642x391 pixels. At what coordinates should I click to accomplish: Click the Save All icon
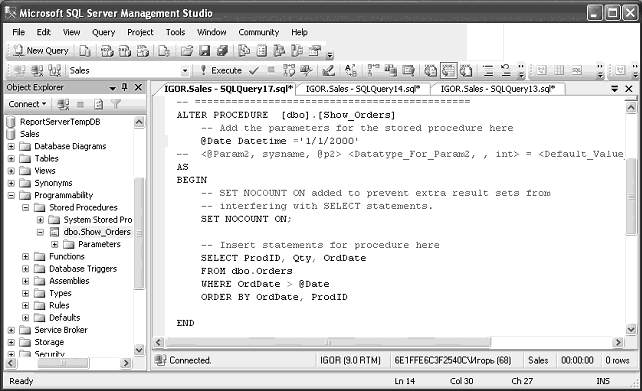222,51
